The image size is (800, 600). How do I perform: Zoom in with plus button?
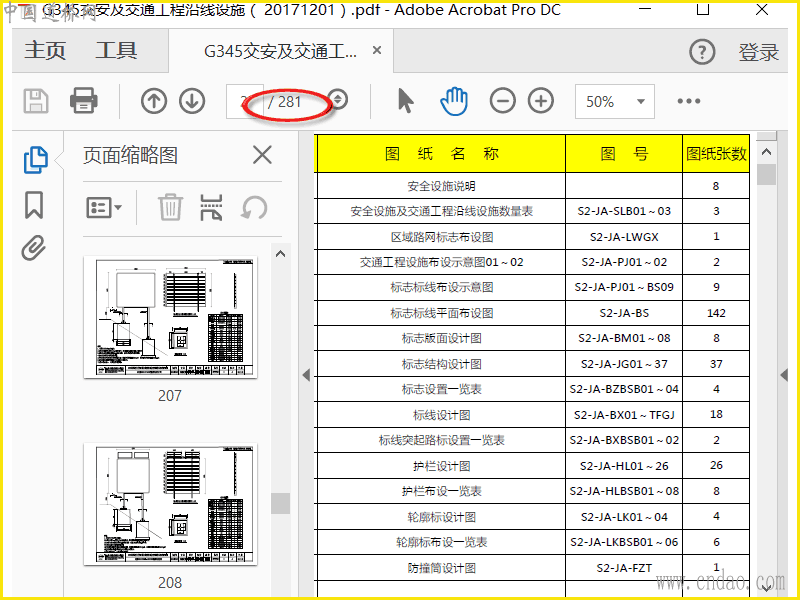point(541,101)
